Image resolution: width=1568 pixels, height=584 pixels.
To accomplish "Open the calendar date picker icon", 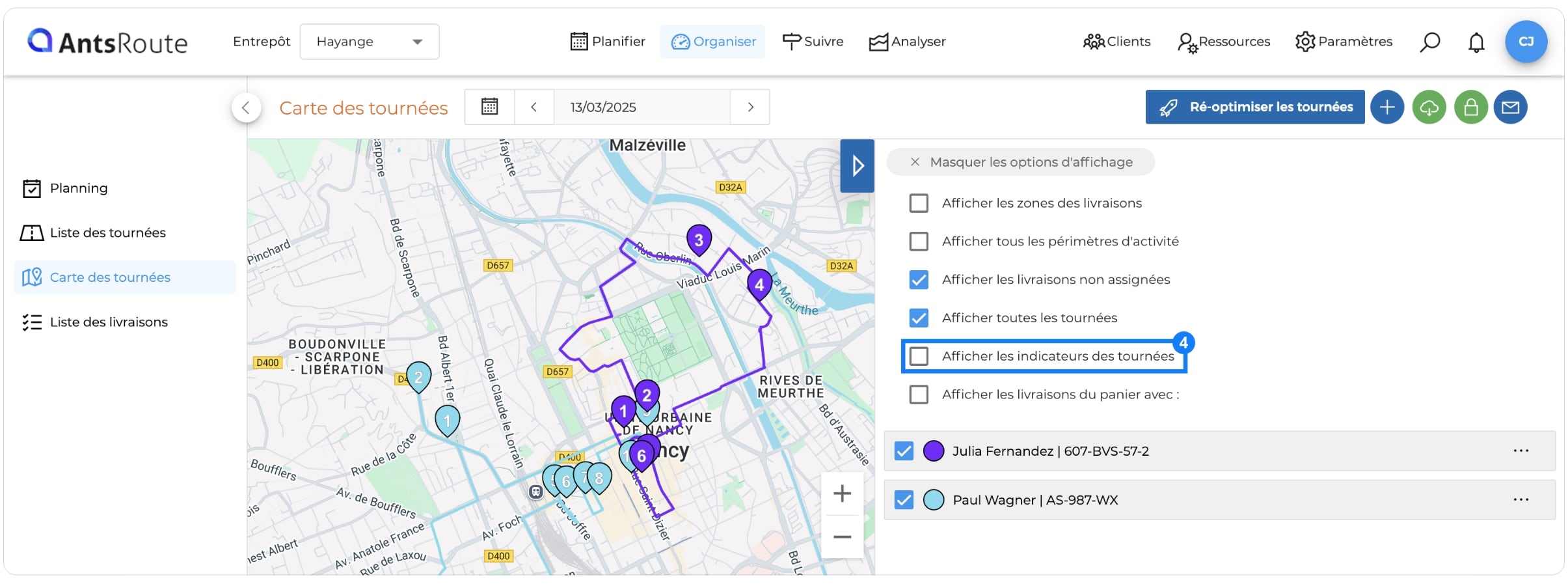I will [489, 107].
